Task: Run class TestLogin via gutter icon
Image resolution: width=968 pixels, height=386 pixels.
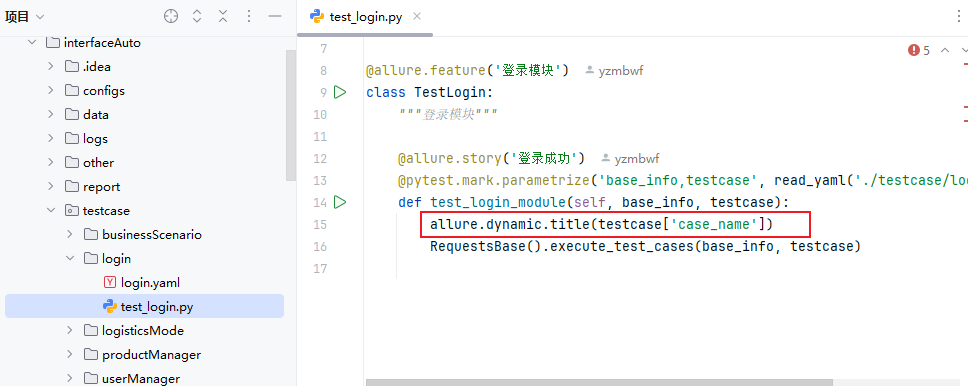Action: click(x=340, y=92)
